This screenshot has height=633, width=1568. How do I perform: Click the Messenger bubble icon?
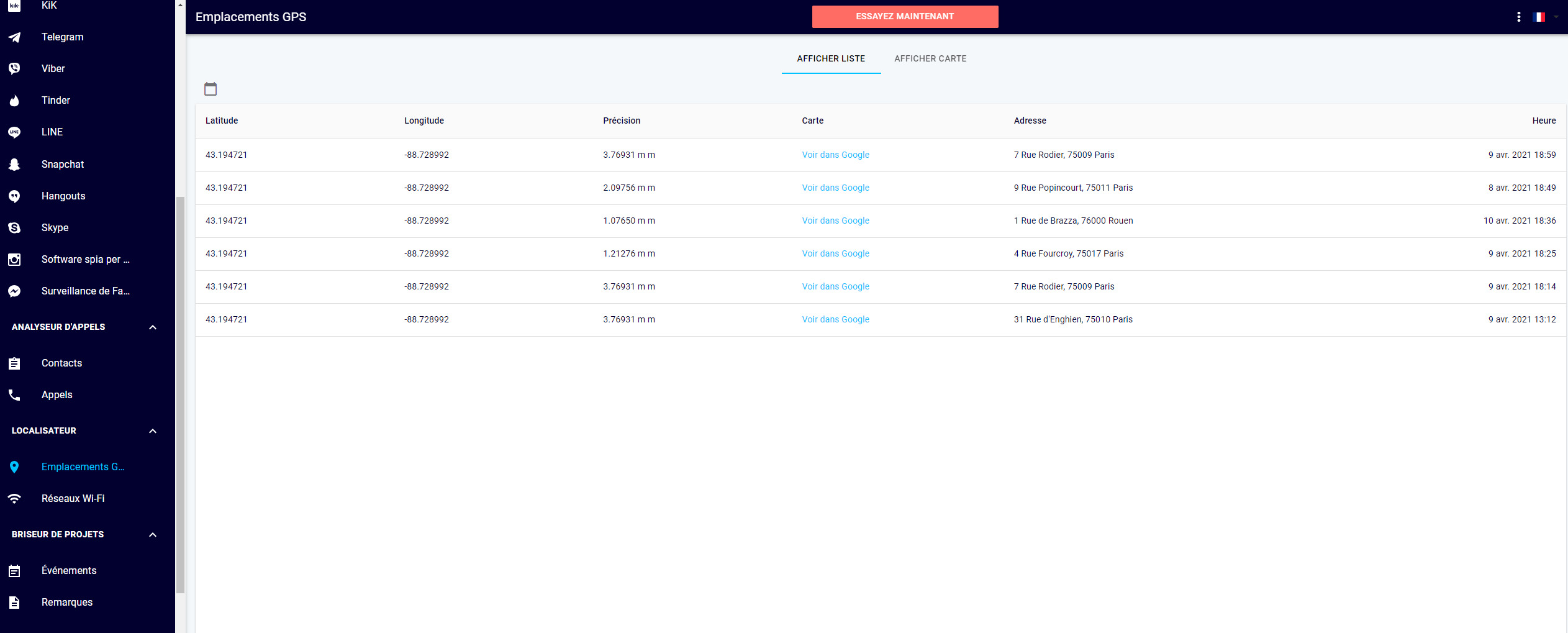14,291
